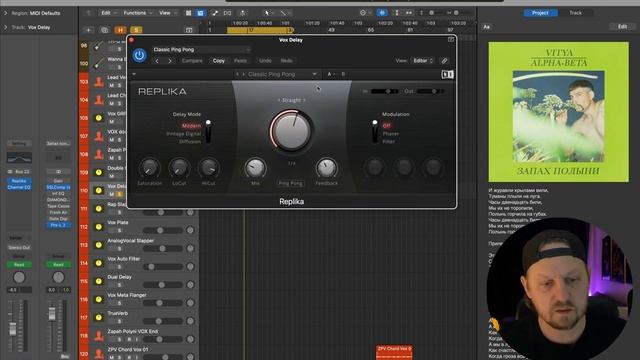The width and height of the screenshot is (640, 360).
Task: Open the View Editor dropdown
Action: click(423, 61)
